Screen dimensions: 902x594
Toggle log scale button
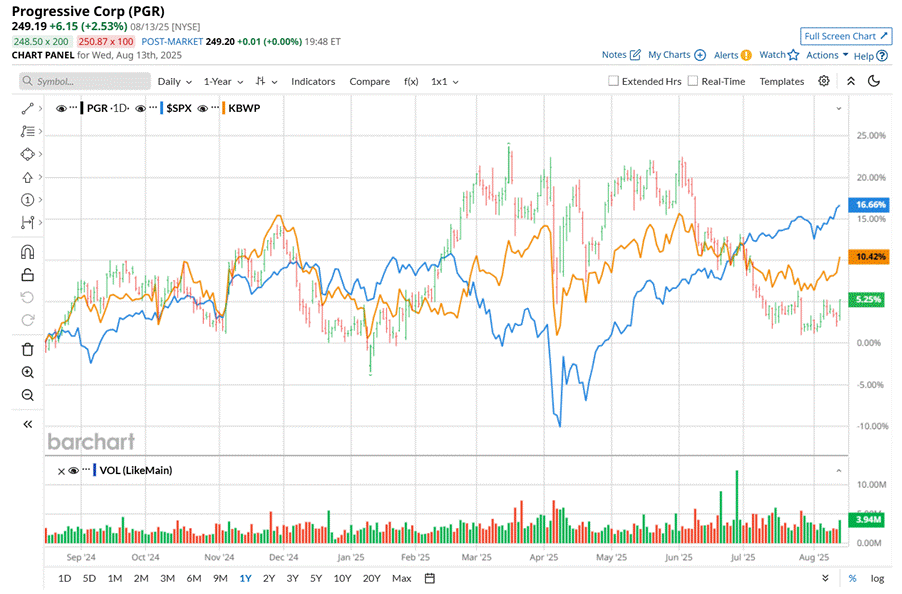click(877, 578)
